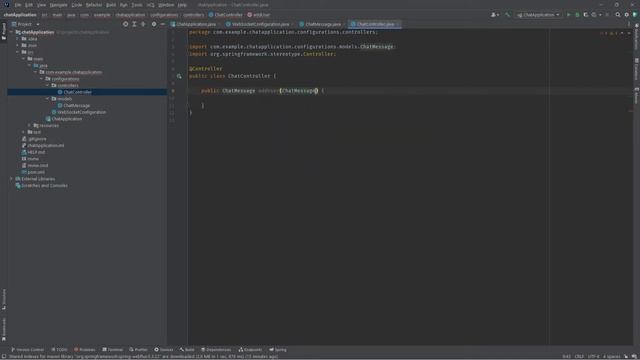This screenshot has width=640, height=360.
Task: Click chatApplication breadcrumb in navigation bar
Action: click(20, 15)
